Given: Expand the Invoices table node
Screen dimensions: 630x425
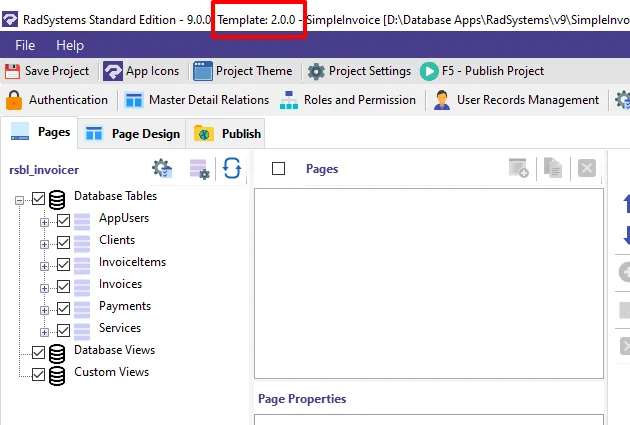Looking at the screenshot, I should coord(44,288).
